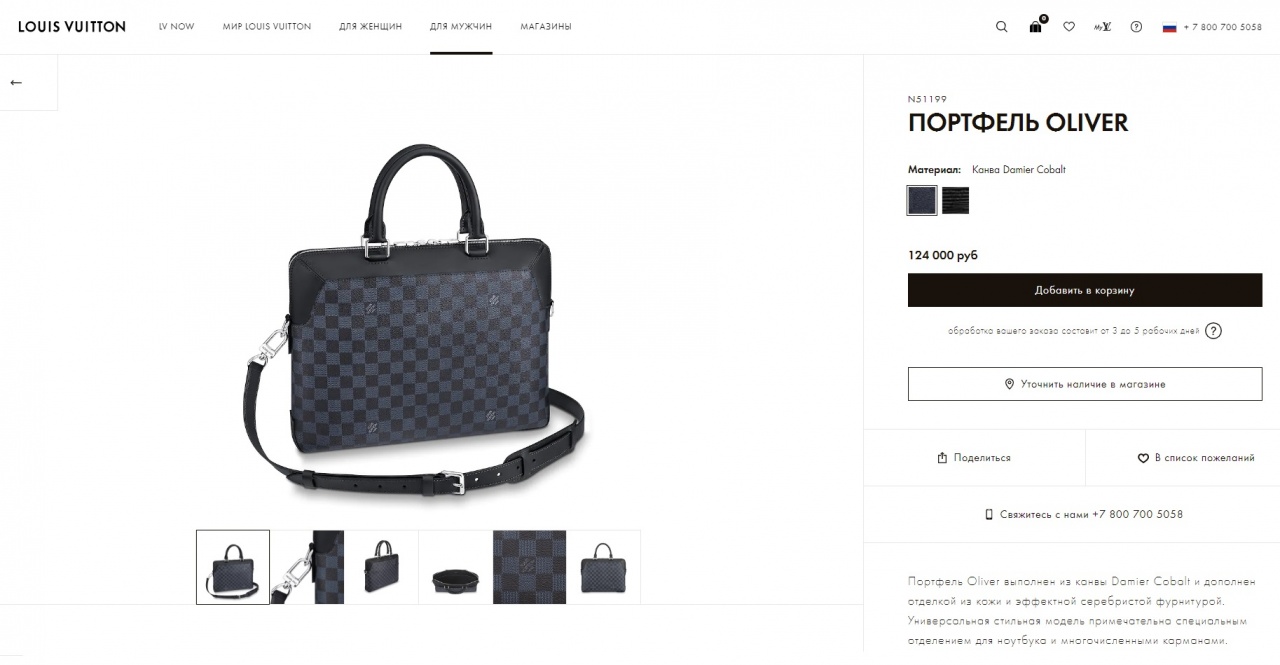1280x665 pixels.
Task: Open the MyLV account icon
Action: tap(1102, 27)
